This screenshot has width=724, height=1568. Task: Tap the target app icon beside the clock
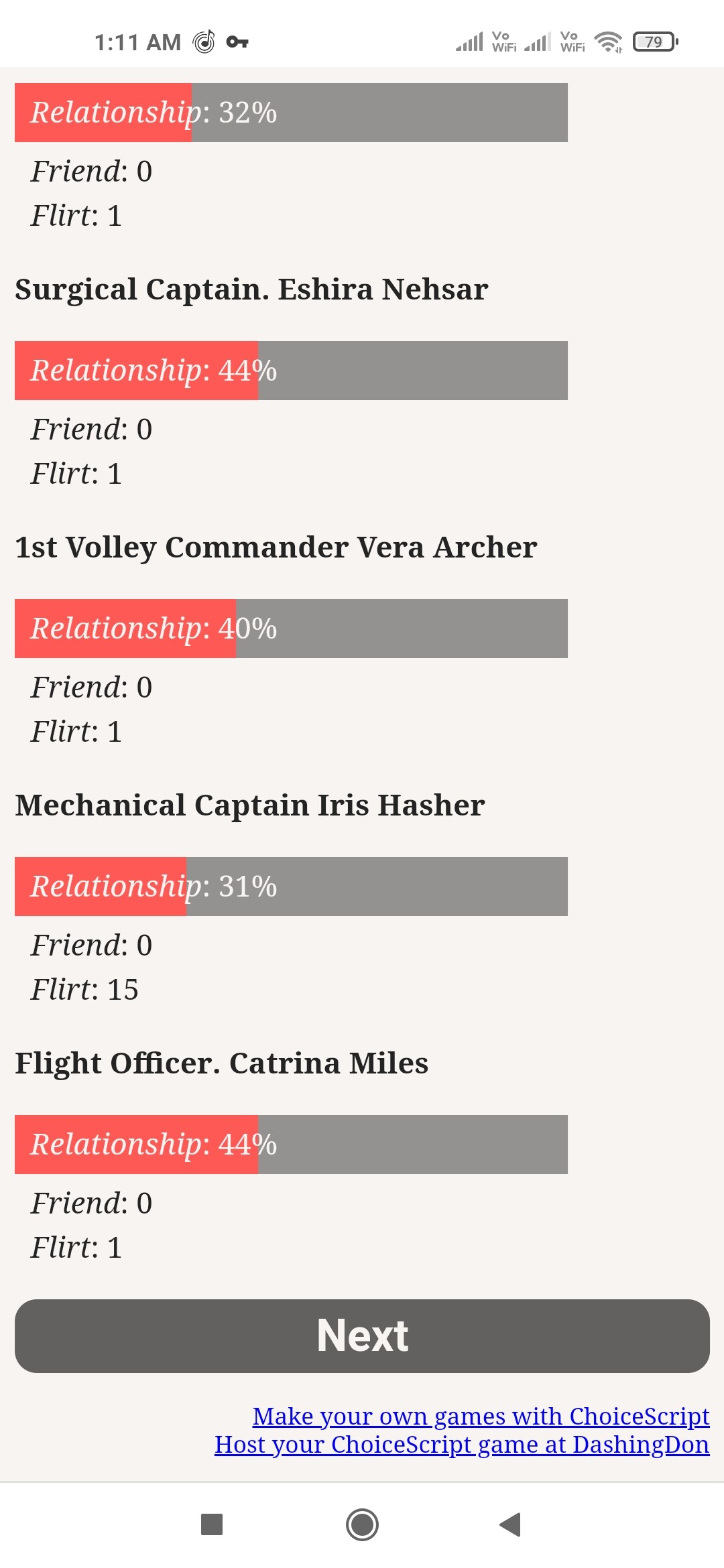204,42
